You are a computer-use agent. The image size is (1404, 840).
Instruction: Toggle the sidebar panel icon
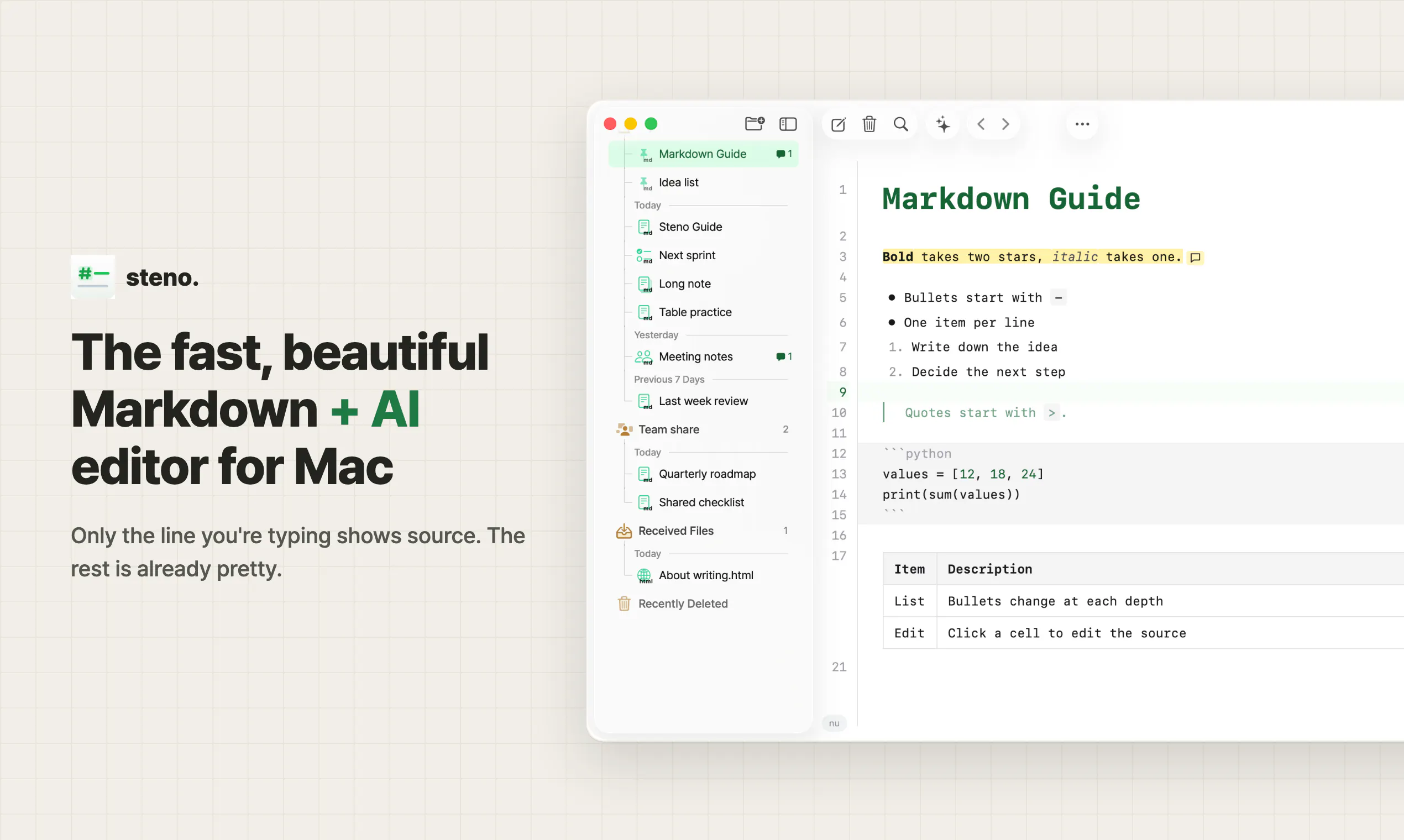[x=788, y=123]
